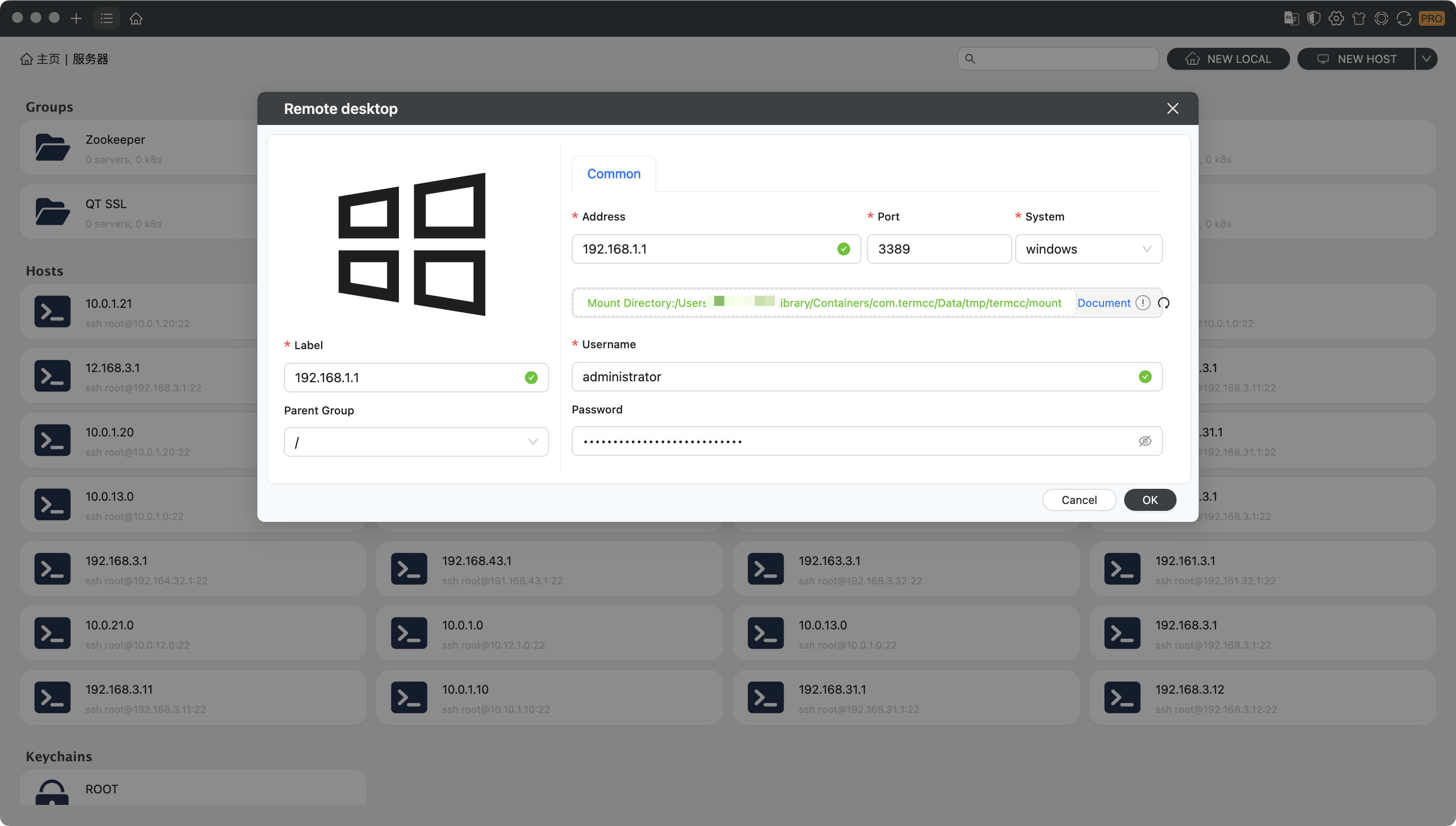This screenshot has height=826, width=1456.
Task: Click the sync refresh icon in title bar
Action: click(1405, 18)
